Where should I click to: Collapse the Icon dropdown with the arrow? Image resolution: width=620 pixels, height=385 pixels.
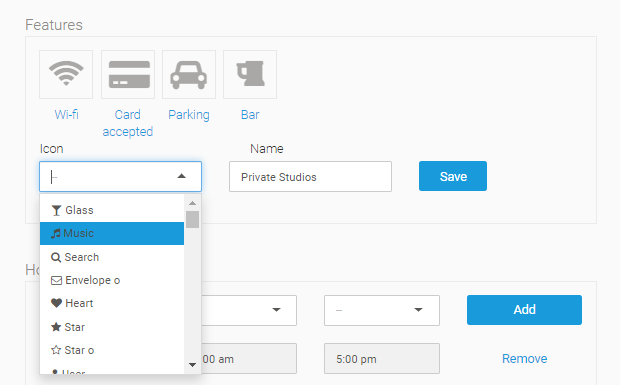click(x=181, y=176)
